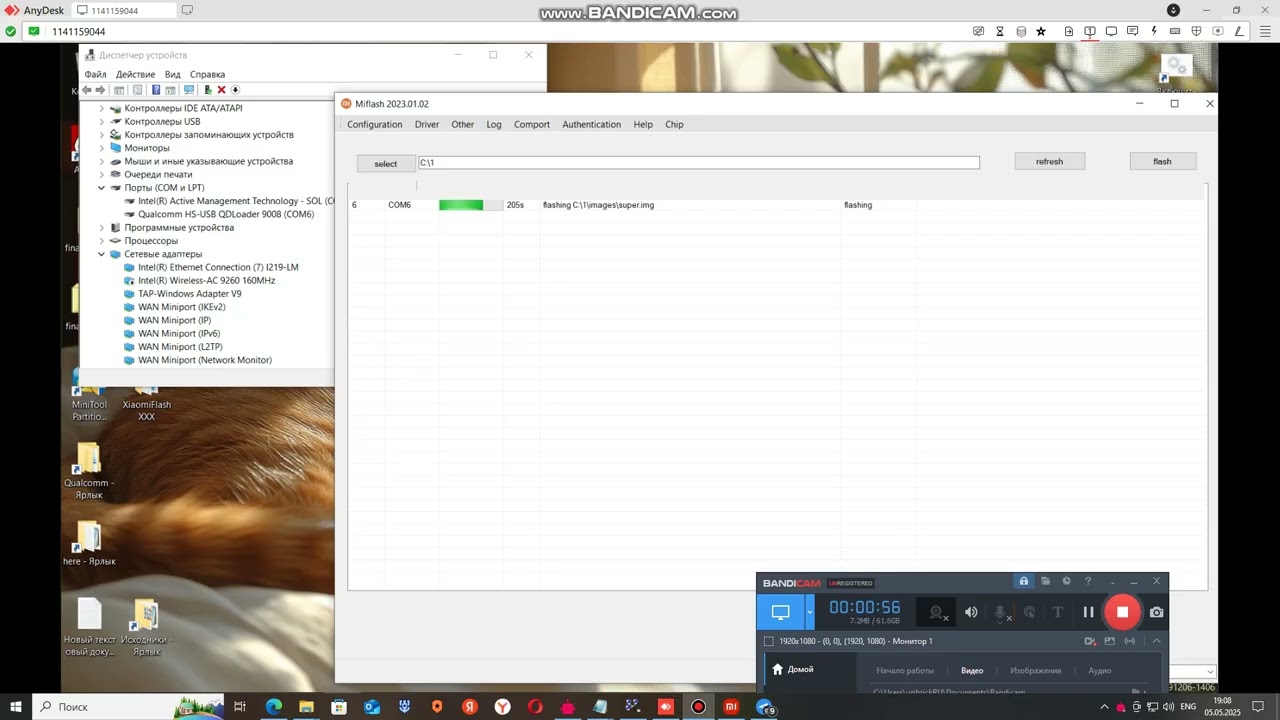Toggle Bandicam microphone icon
1280x720 pixels.
tap(1000, 612)
